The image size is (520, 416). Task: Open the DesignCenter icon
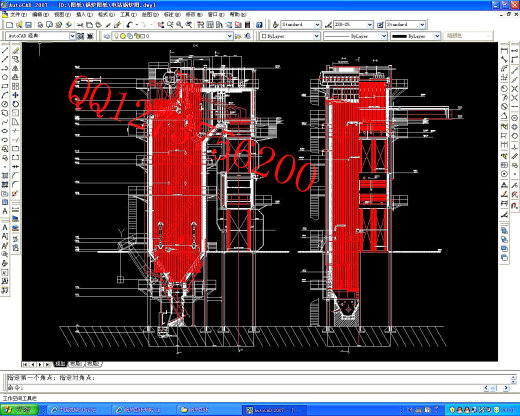tap(210, 25)
